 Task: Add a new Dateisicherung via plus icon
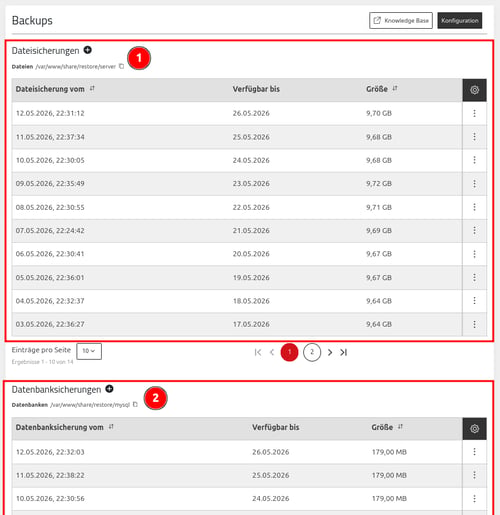pos(88,50)
